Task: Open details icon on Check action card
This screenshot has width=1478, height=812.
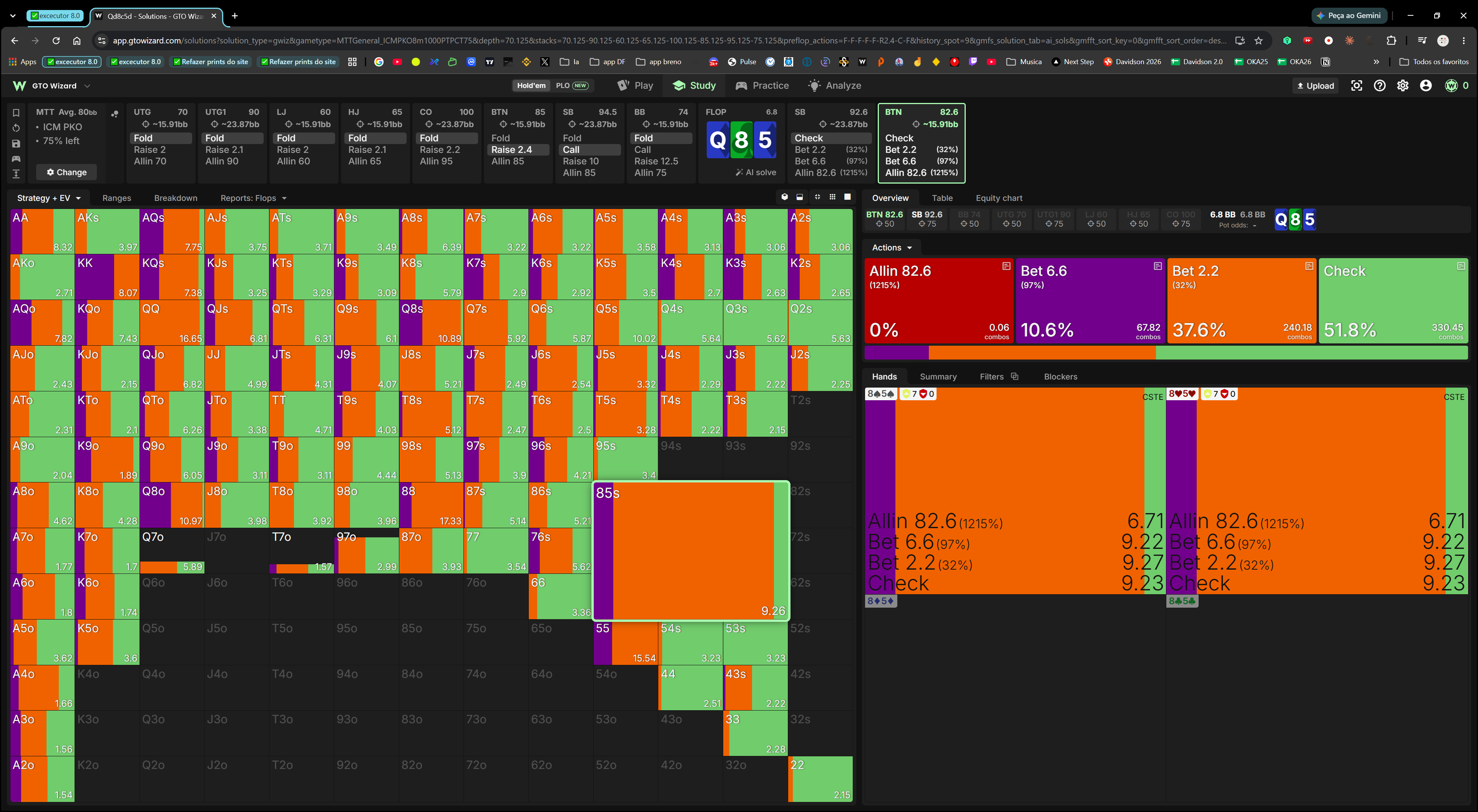Action: 1461,266
